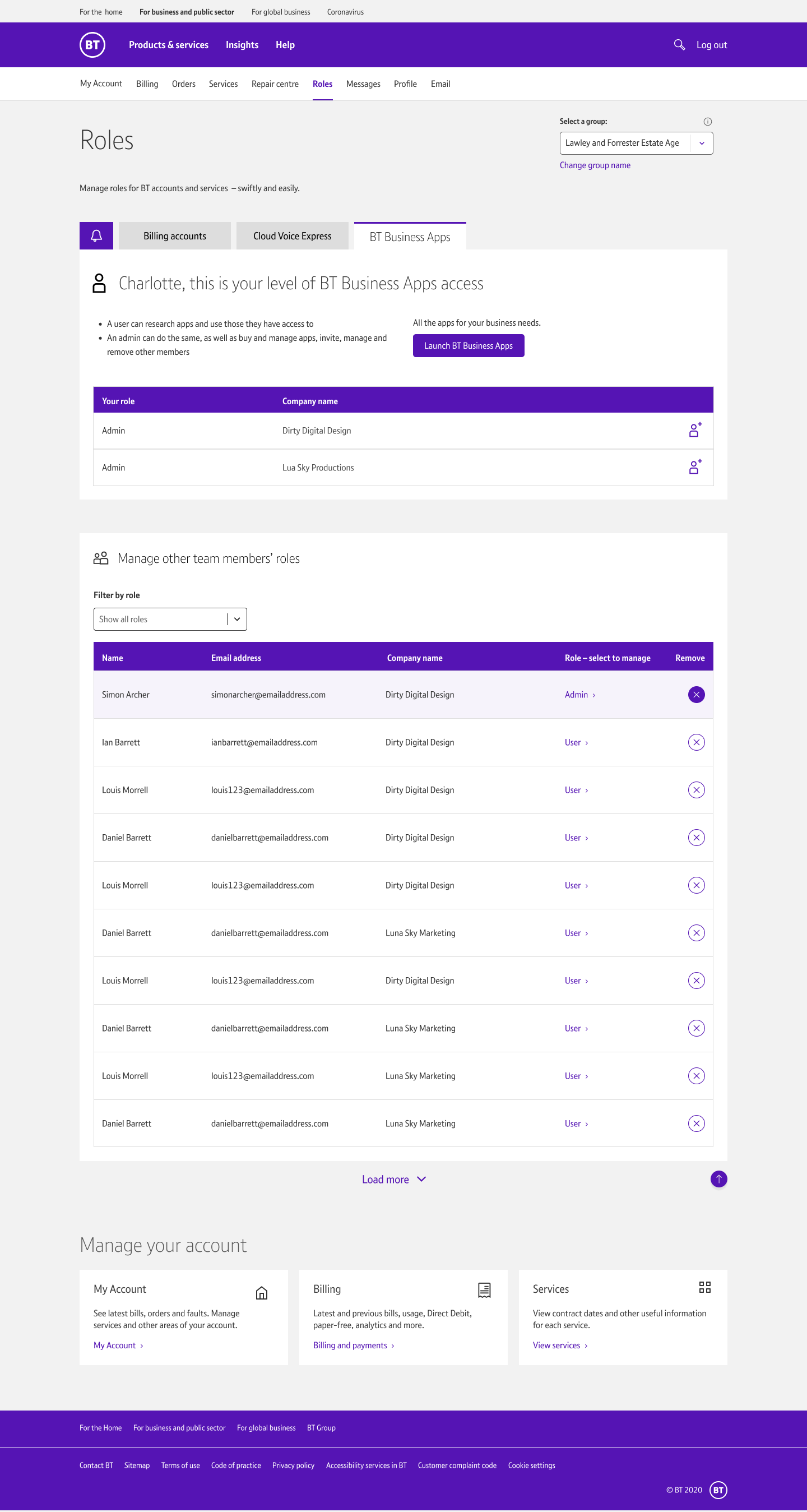Go to the Billing navigation item

pos(147,84)
